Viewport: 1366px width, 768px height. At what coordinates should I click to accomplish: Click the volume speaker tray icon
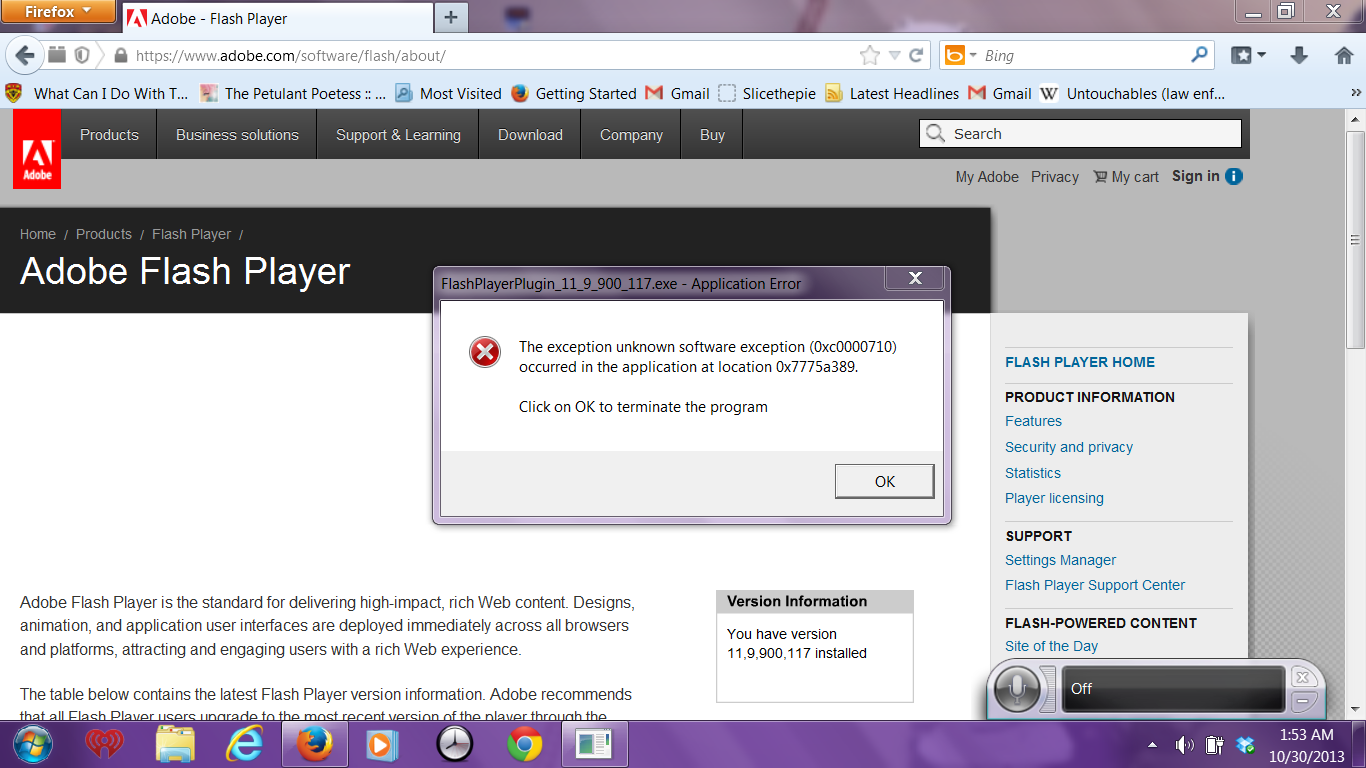pyautogui.click(x=1185, y=744)
